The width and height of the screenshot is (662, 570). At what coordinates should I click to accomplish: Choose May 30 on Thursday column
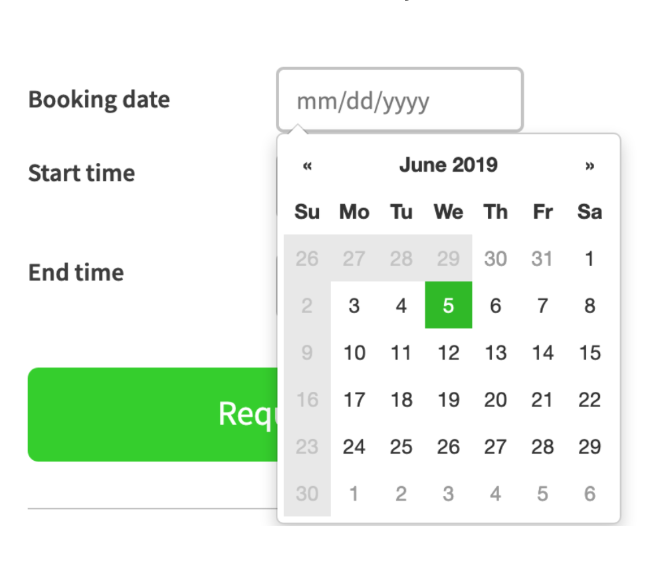pyautogui.click(x=495, y=259)
